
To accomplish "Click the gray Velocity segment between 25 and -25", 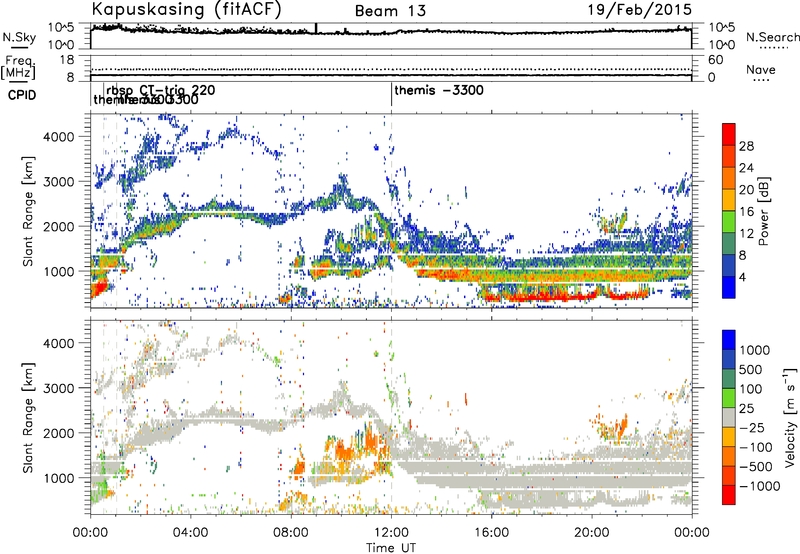I will [x=729, y=417].
